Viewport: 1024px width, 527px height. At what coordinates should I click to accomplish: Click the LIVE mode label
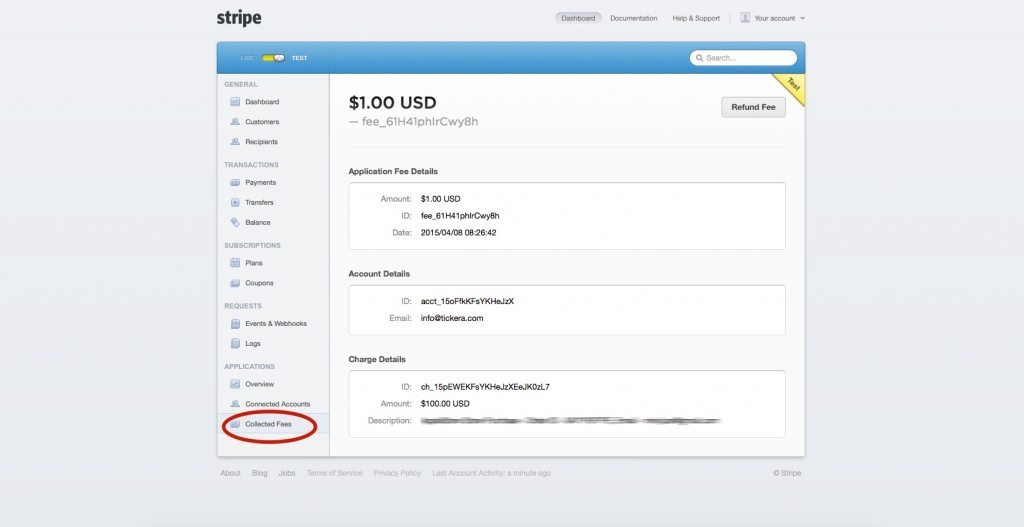tap(248, 58)
